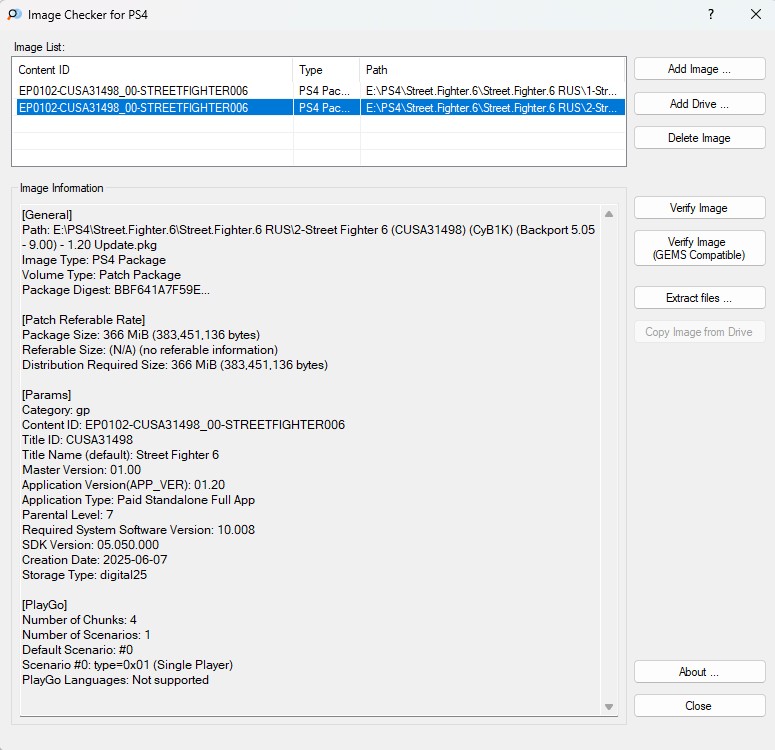This screenshot has width=775, height=750.
Task: Click the Title ID: CUSA31498 line
Action: click(x=78, y=440)
